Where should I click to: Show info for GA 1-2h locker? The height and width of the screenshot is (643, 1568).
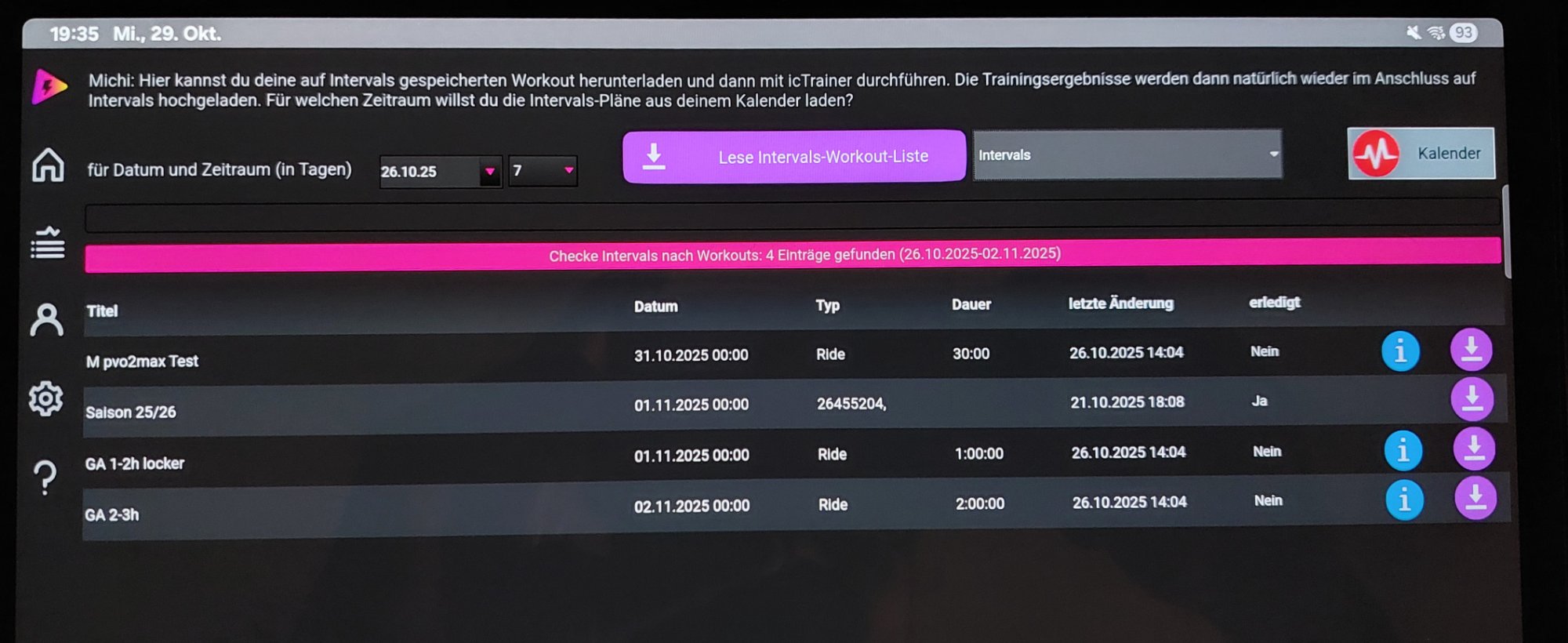1403,450
